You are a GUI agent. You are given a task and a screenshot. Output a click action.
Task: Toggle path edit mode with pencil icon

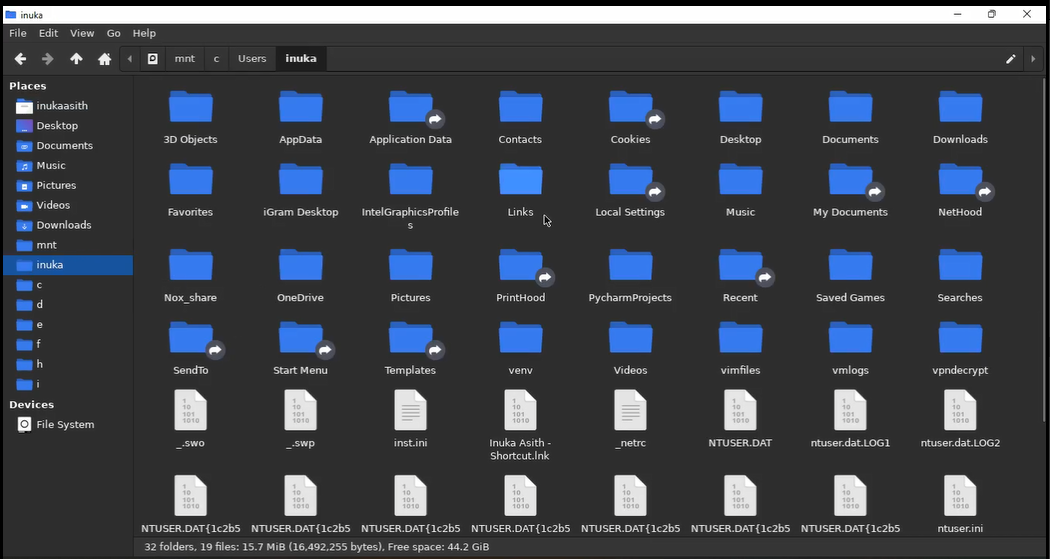(1010, 59)
